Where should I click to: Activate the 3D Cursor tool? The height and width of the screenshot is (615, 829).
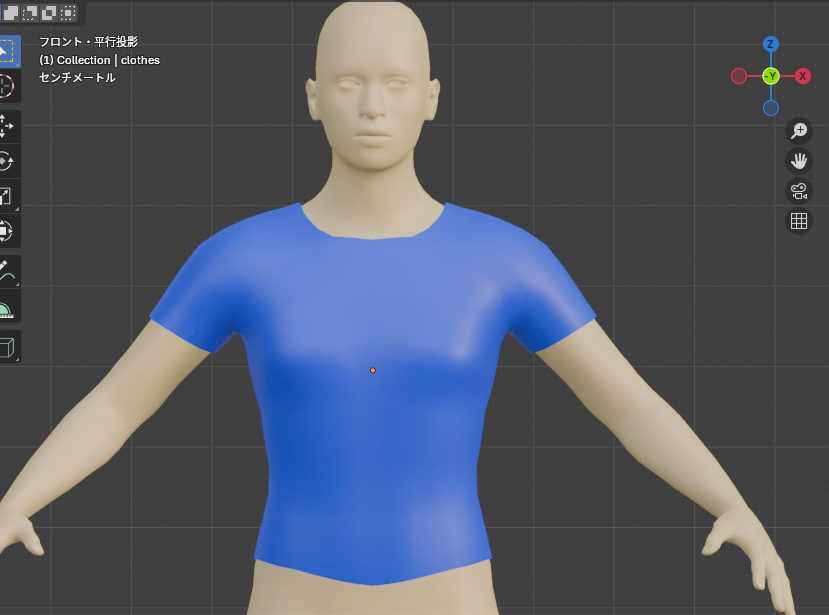6,85
